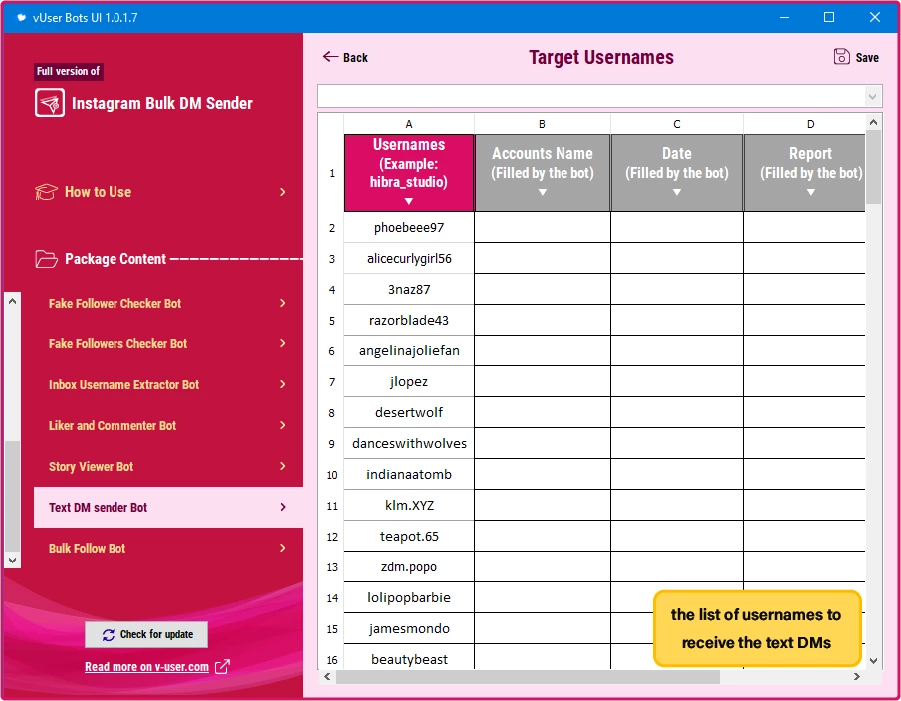Select Story Viewer Bot
This screenshot has height=701, width=901.
[x=168, y=466]
